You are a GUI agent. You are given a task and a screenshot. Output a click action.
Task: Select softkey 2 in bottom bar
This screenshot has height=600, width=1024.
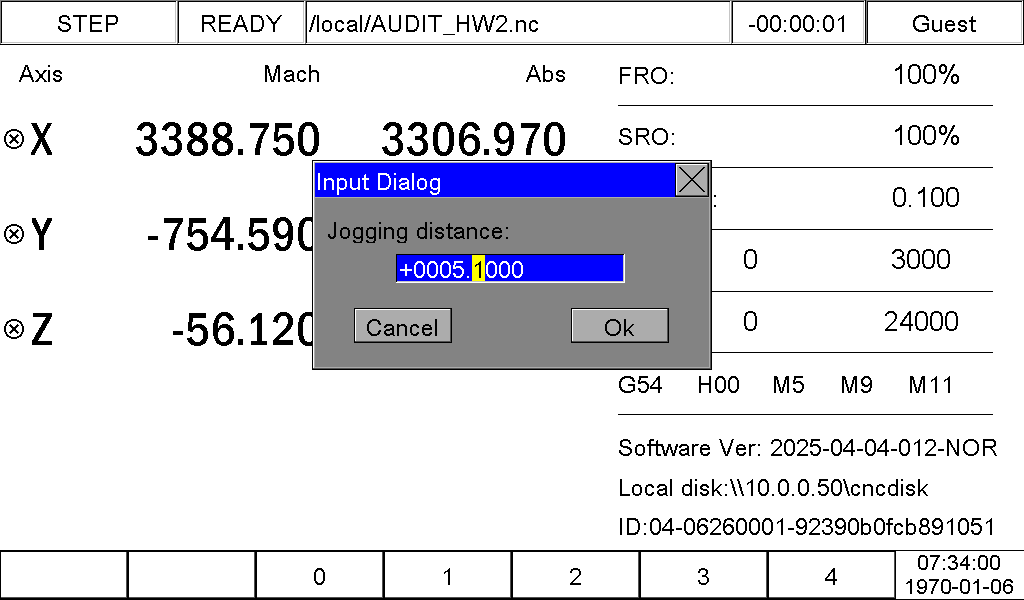coord(575,575)
